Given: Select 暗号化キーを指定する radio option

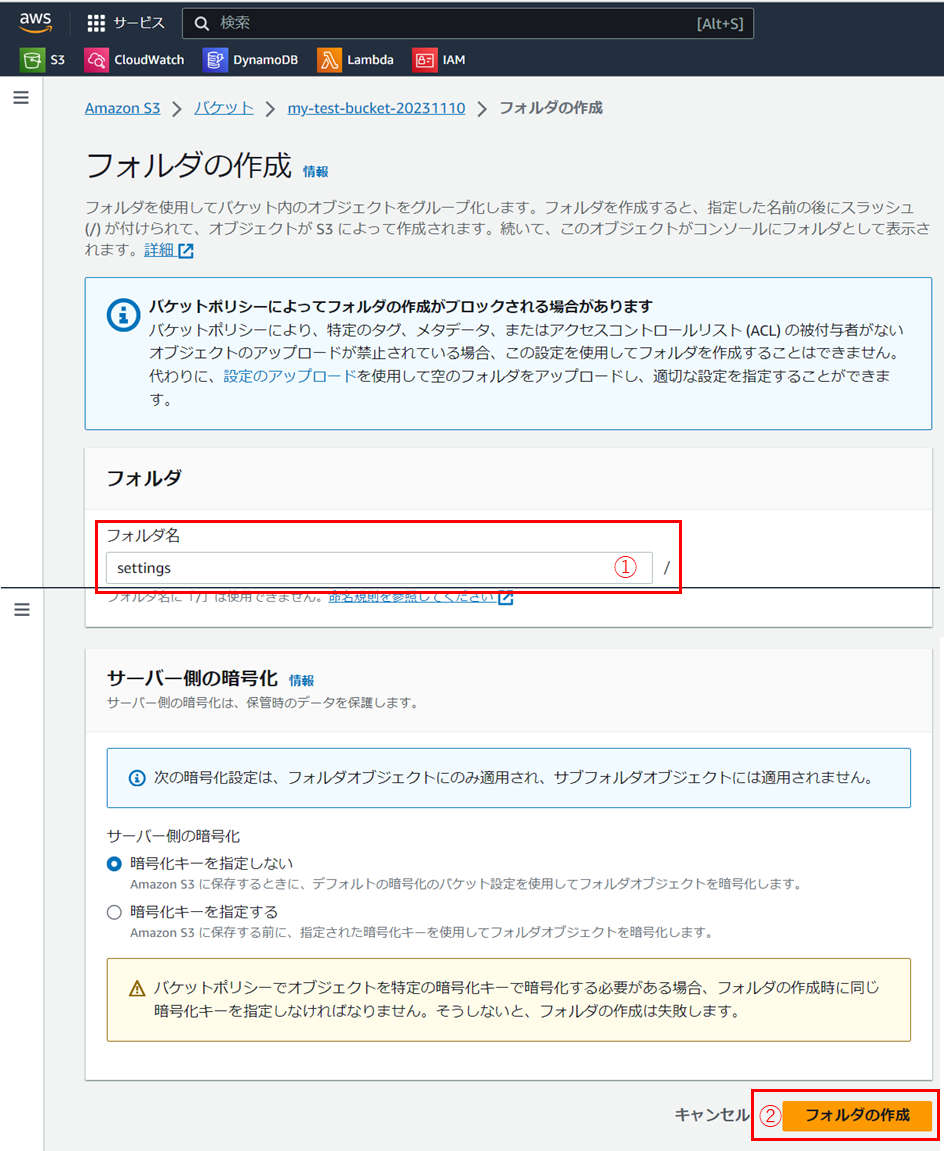Looking at the screenshot, I should click(114, 912).
